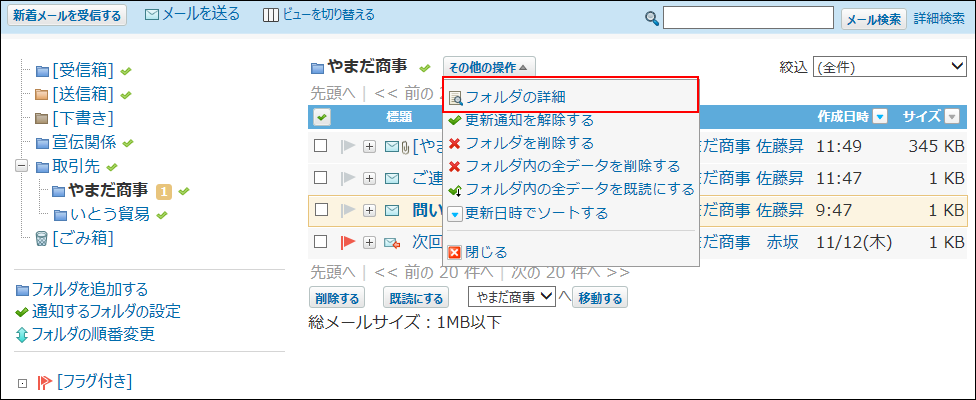
Task: Click the envelope icon on 11:47 row
Action: (x=392, y=179)
